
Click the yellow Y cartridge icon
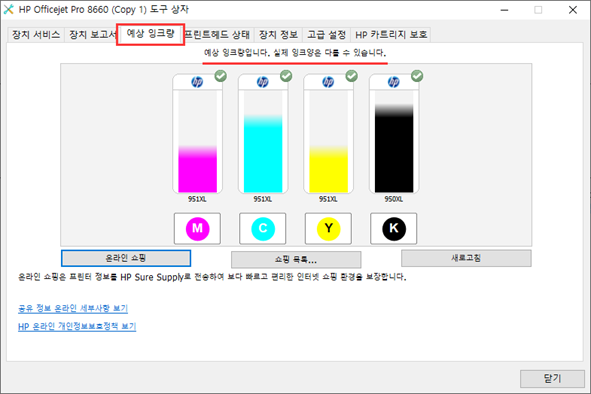(x=328, y=228)
